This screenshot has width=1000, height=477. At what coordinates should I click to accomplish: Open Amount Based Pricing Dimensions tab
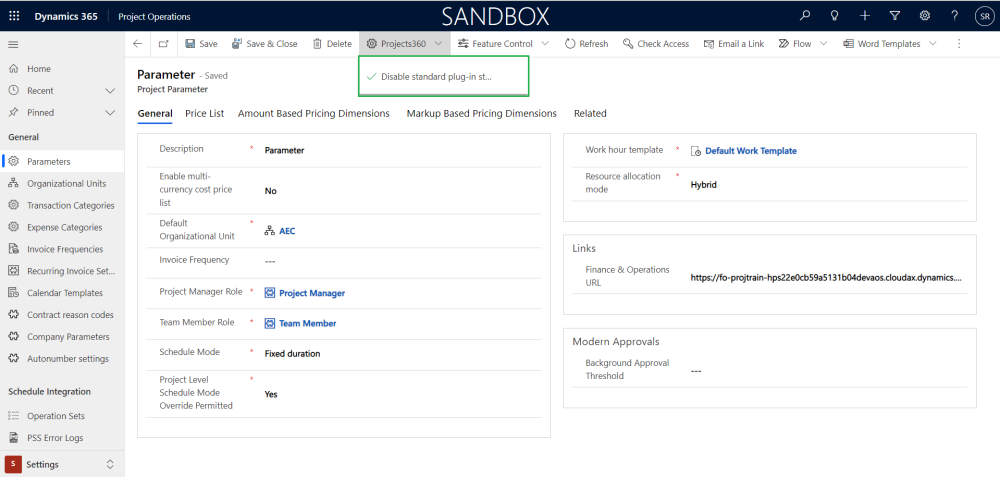pyautogui.click(x=314, y=114)
